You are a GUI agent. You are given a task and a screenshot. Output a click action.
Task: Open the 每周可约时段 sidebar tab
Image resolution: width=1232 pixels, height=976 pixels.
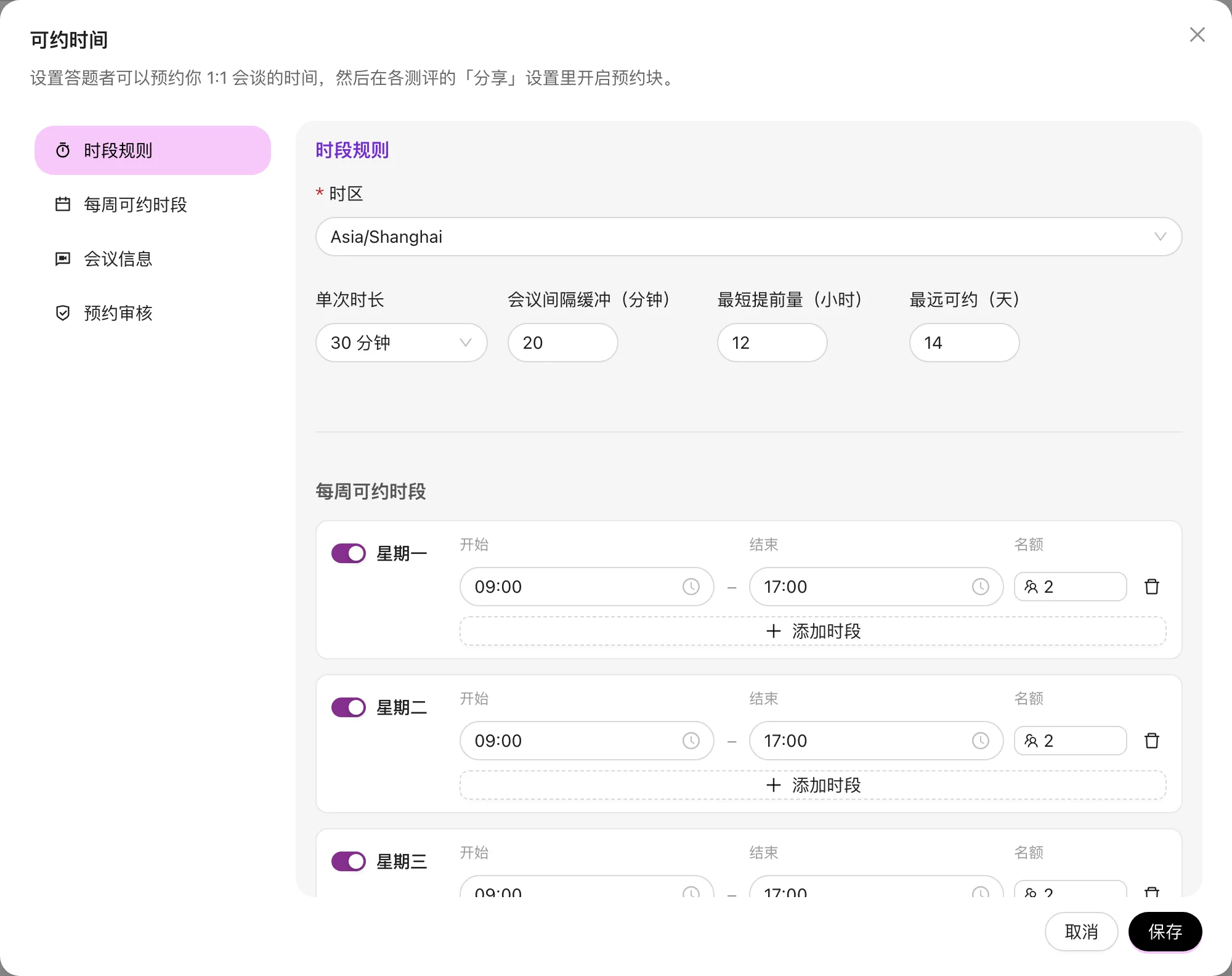[153, 205]
